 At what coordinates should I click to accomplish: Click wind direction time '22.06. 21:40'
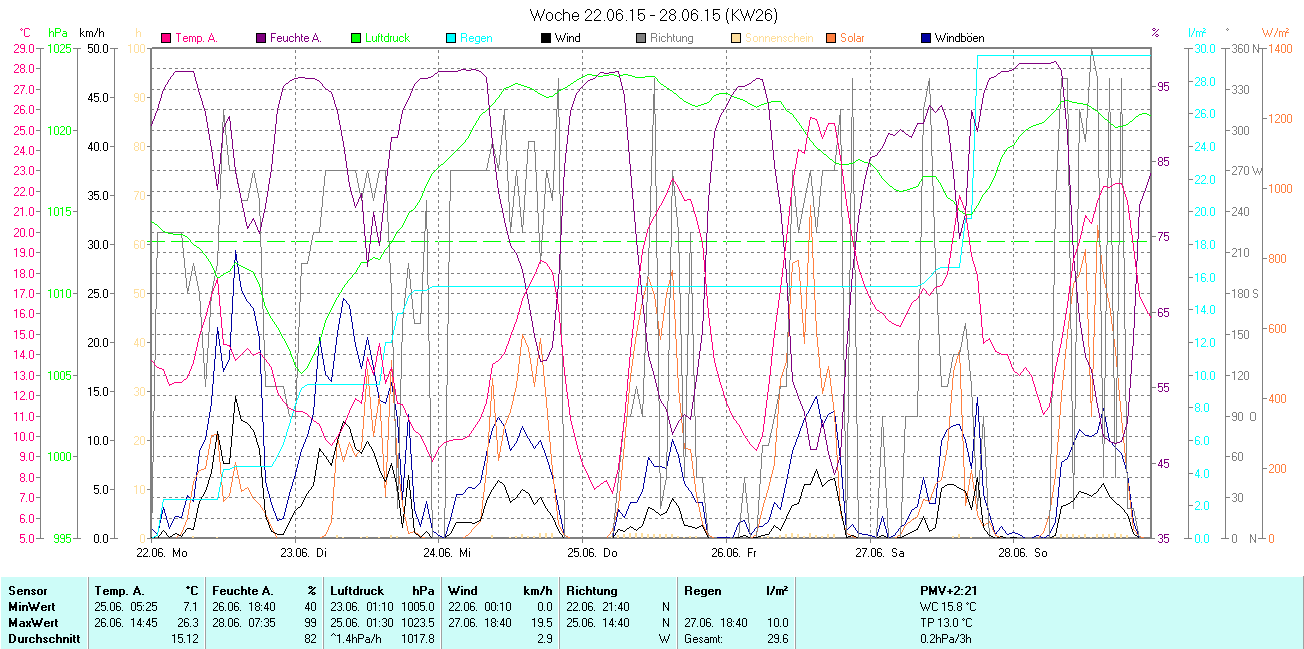pos(597,607)
